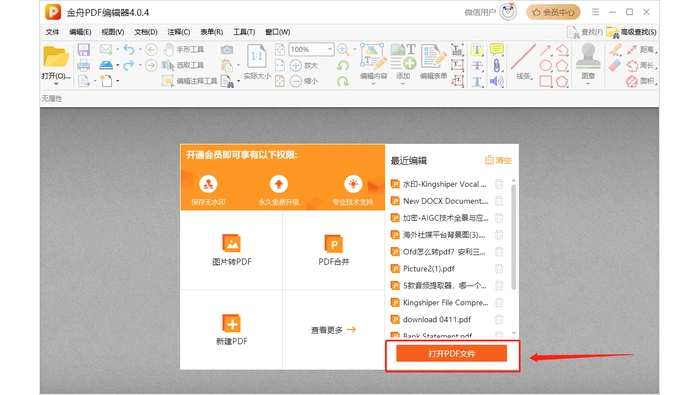This screenshot has height=395, width=700.
Task: Select the 选取工具 selection tool
Action: (x=183, y=66)
